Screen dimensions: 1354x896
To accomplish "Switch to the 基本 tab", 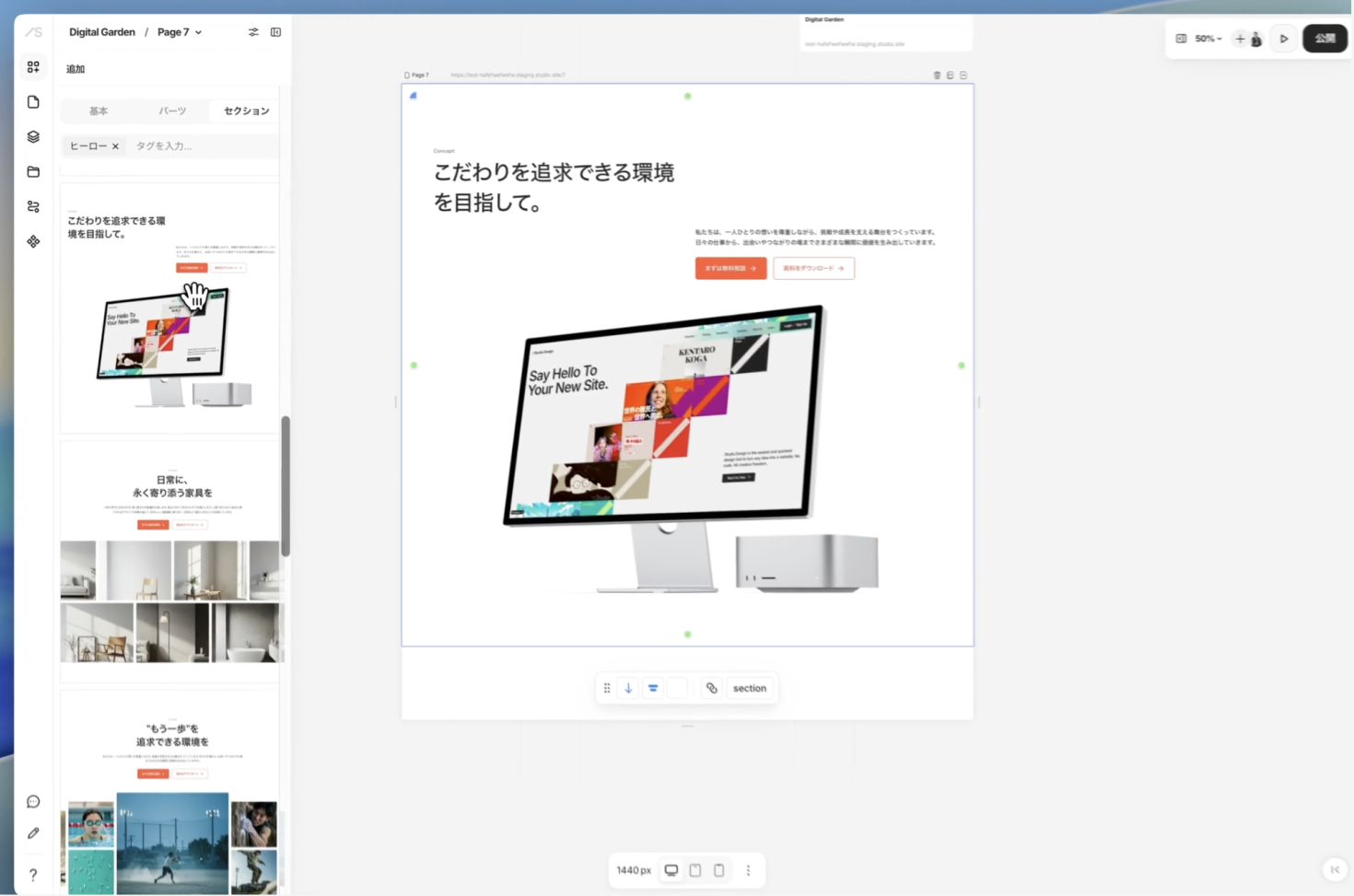I will point(99,111).
